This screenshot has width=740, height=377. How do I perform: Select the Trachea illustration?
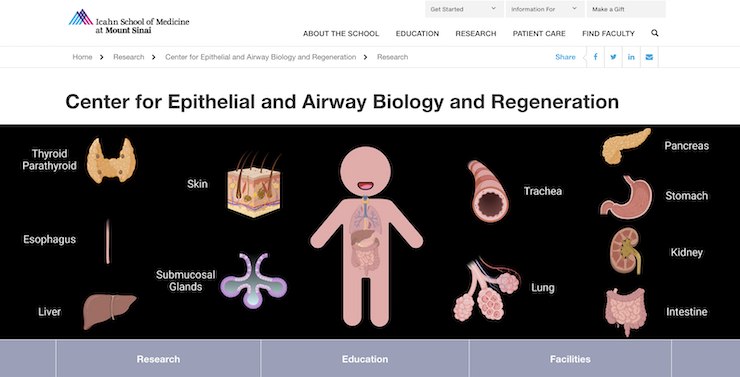(x=488, y=191)
